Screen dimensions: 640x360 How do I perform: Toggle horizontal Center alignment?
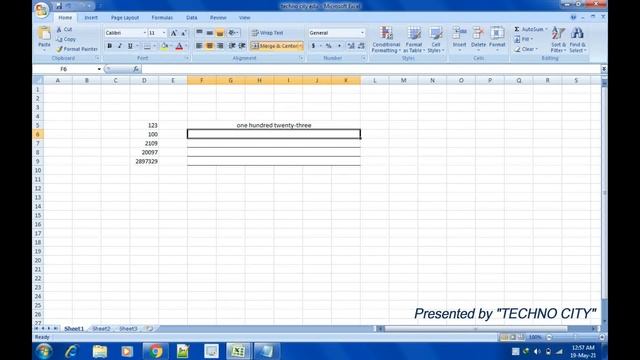[209, 46]
